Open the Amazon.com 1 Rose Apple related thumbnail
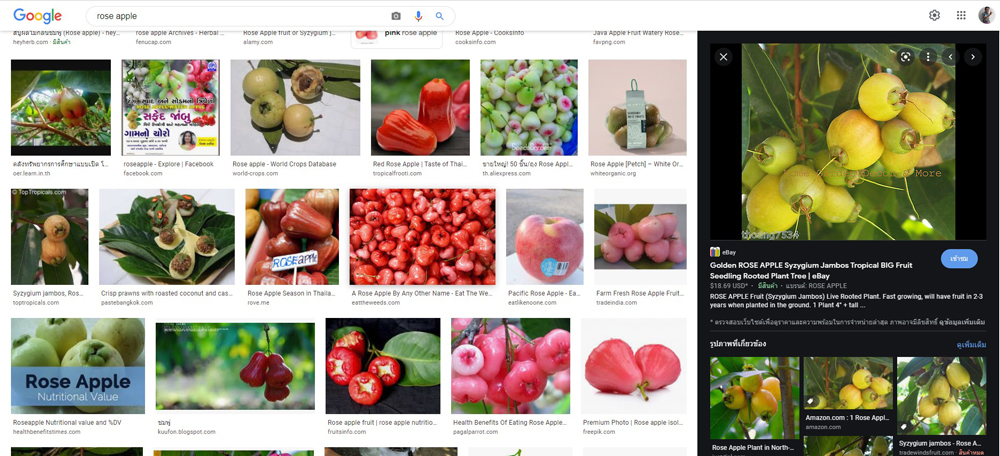This screenshot has width=1000, height=456. click(848, 383)
